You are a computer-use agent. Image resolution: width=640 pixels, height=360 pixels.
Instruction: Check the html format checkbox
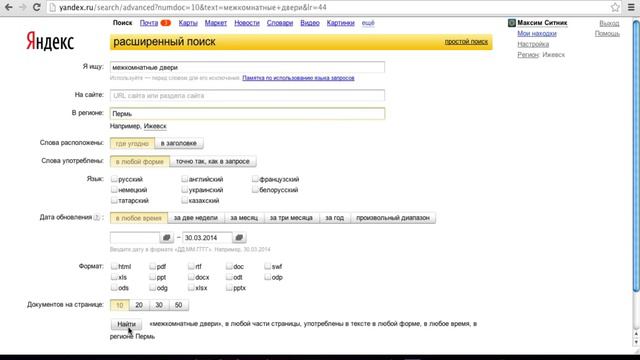(x=114, y=266)
